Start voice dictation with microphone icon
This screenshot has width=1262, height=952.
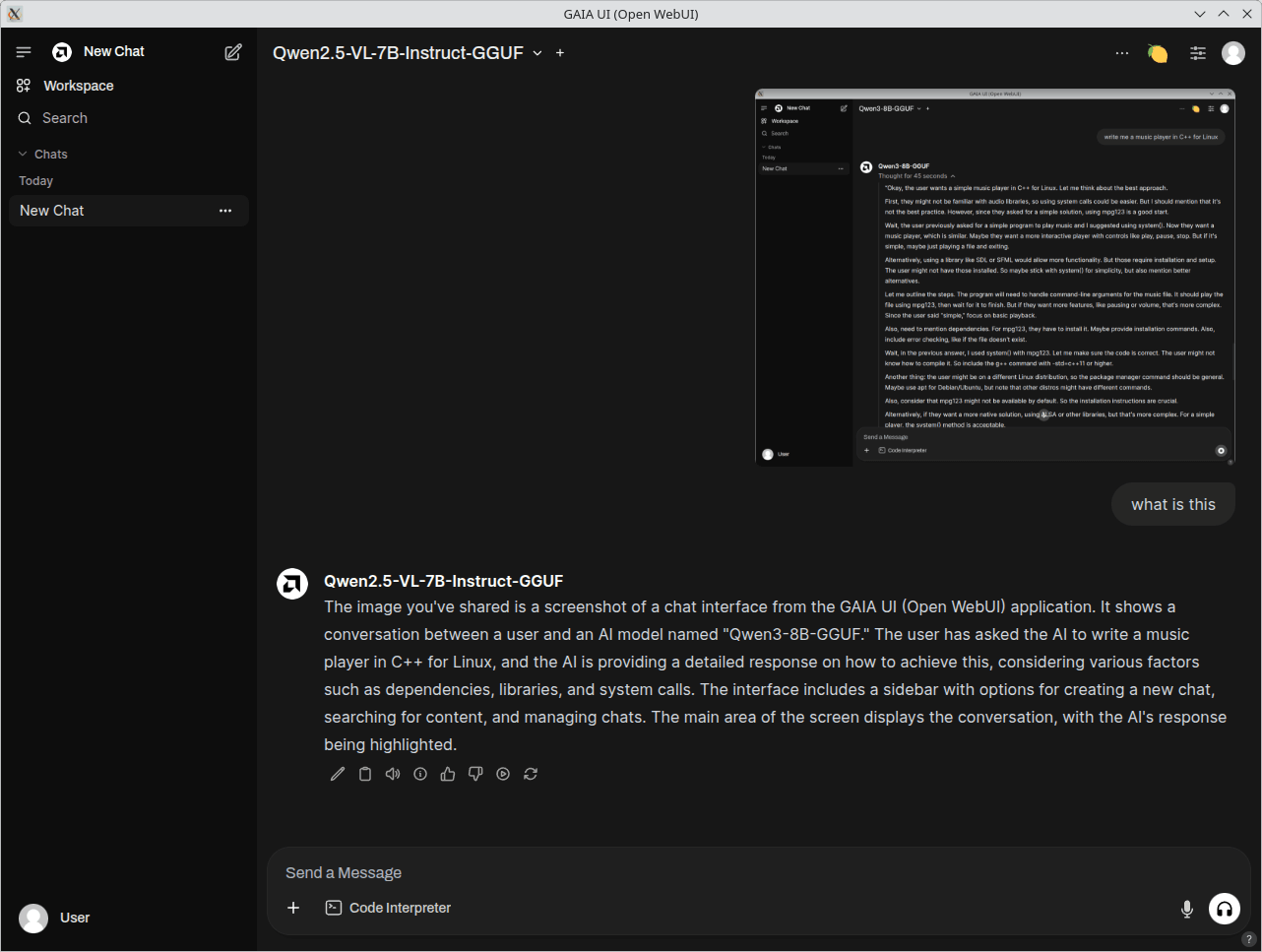[1187, 909]
